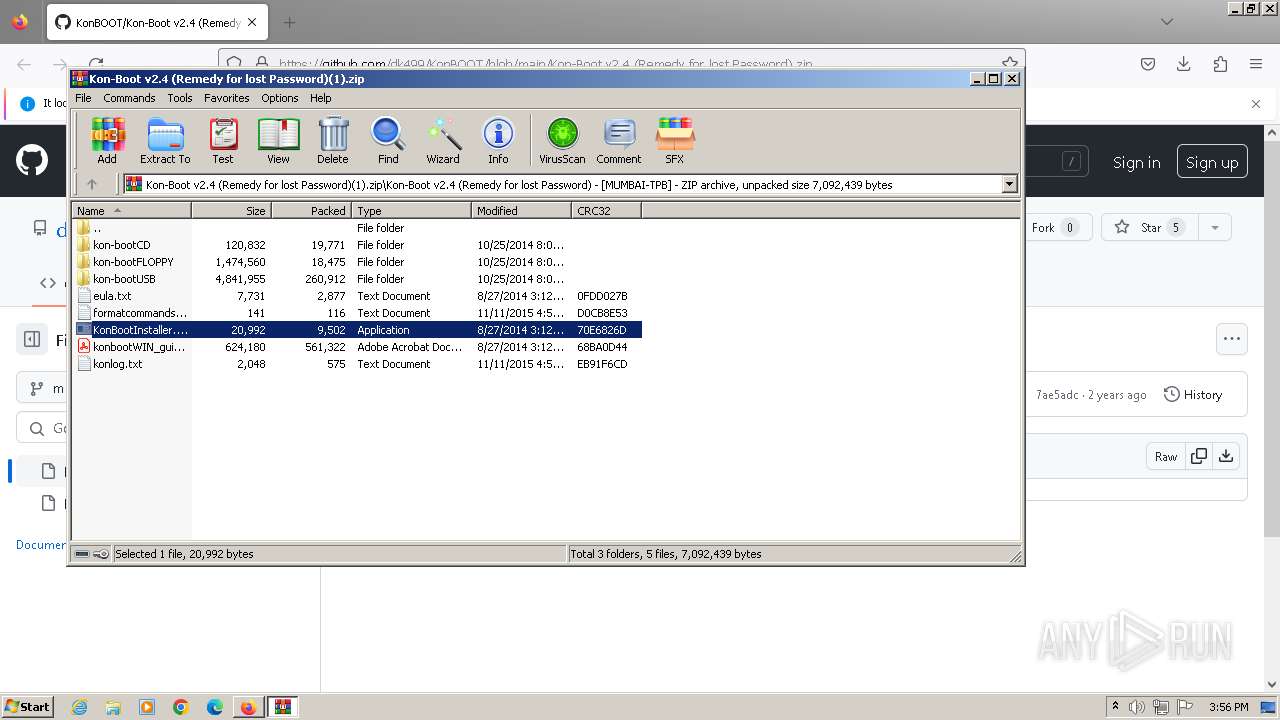Click the View toolbar icon
This screenshot has width=1280, height=720.
click(278, 140)
